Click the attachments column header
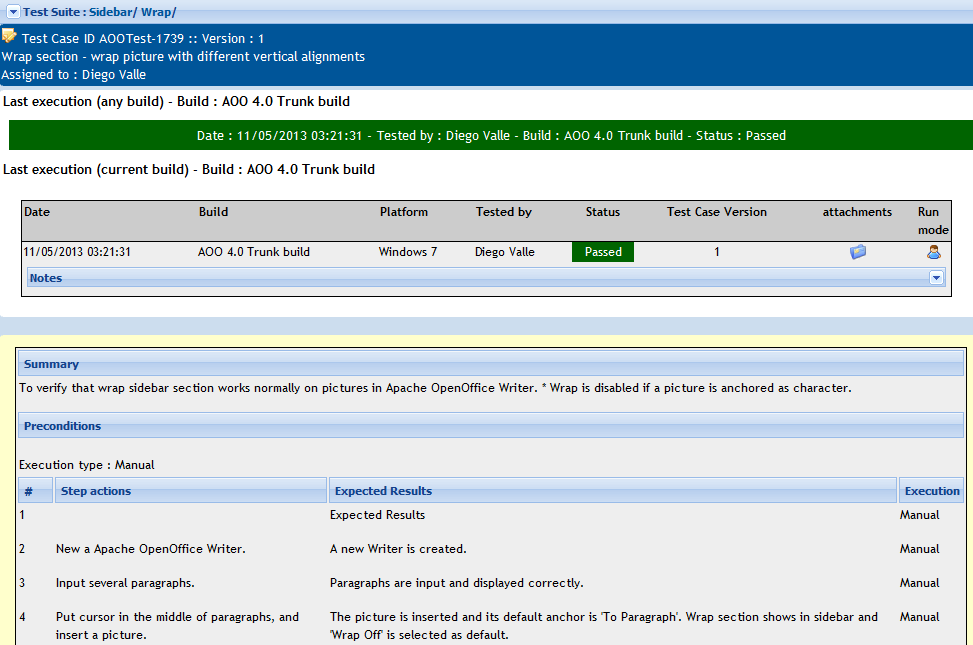973x645 pixels. (857, 212)
